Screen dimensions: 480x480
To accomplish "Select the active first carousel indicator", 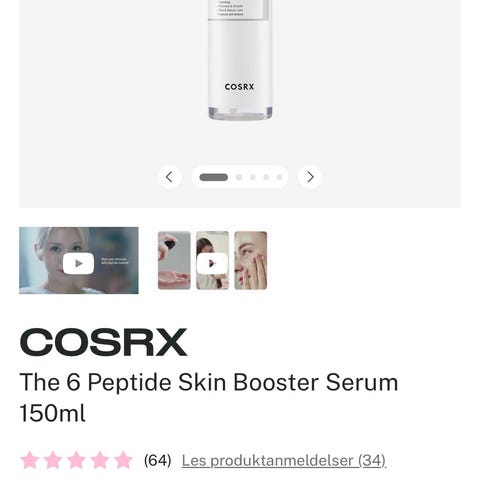I will (214, 177).
